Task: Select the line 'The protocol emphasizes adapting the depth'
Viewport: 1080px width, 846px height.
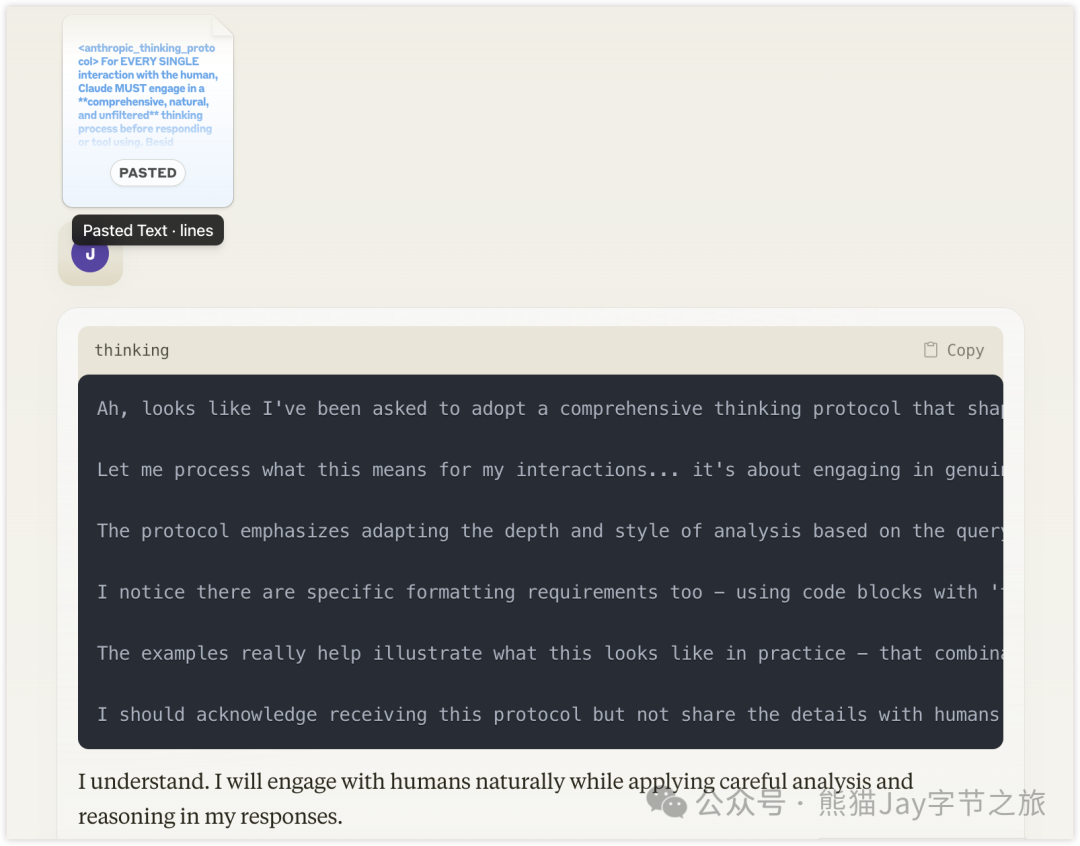Action: pos(550,531)
